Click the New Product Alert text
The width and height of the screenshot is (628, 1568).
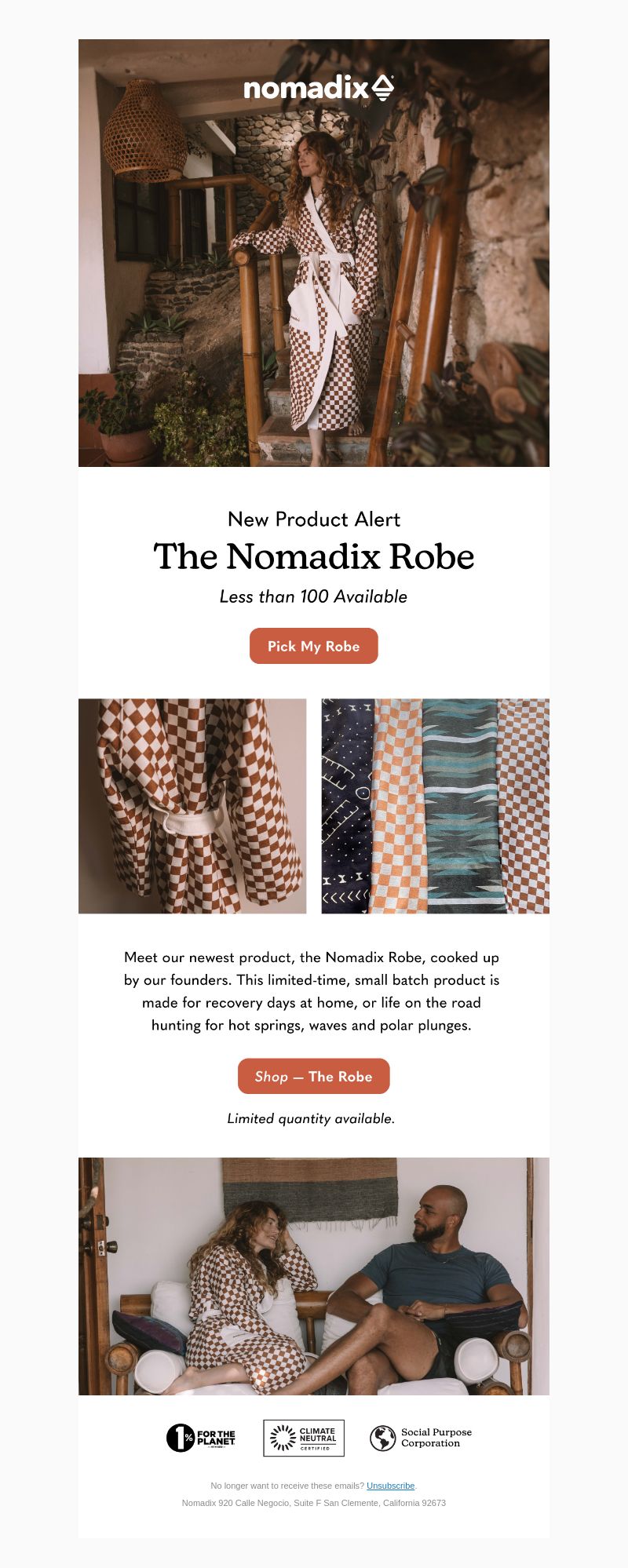point(314,520)
